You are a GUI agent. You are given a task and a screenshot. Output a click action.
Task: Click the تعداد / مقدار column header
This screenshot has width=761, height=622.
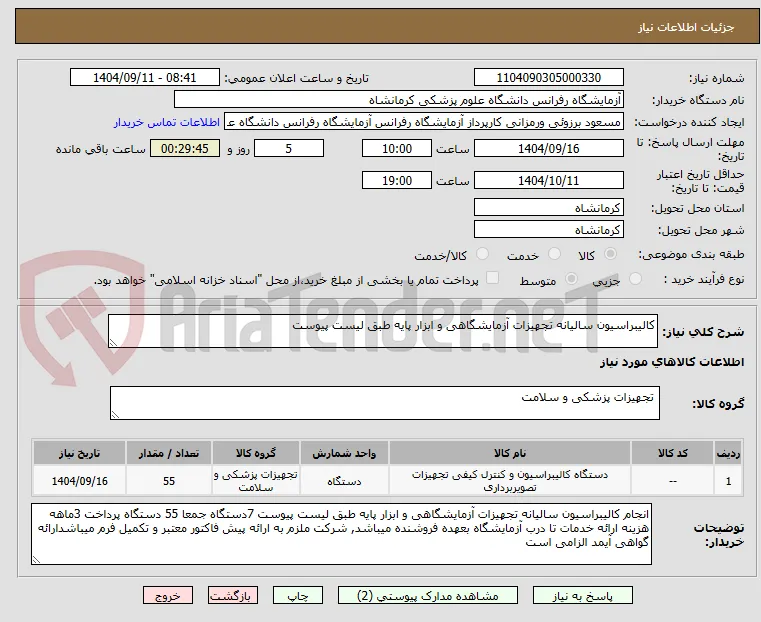pos(168,453)
